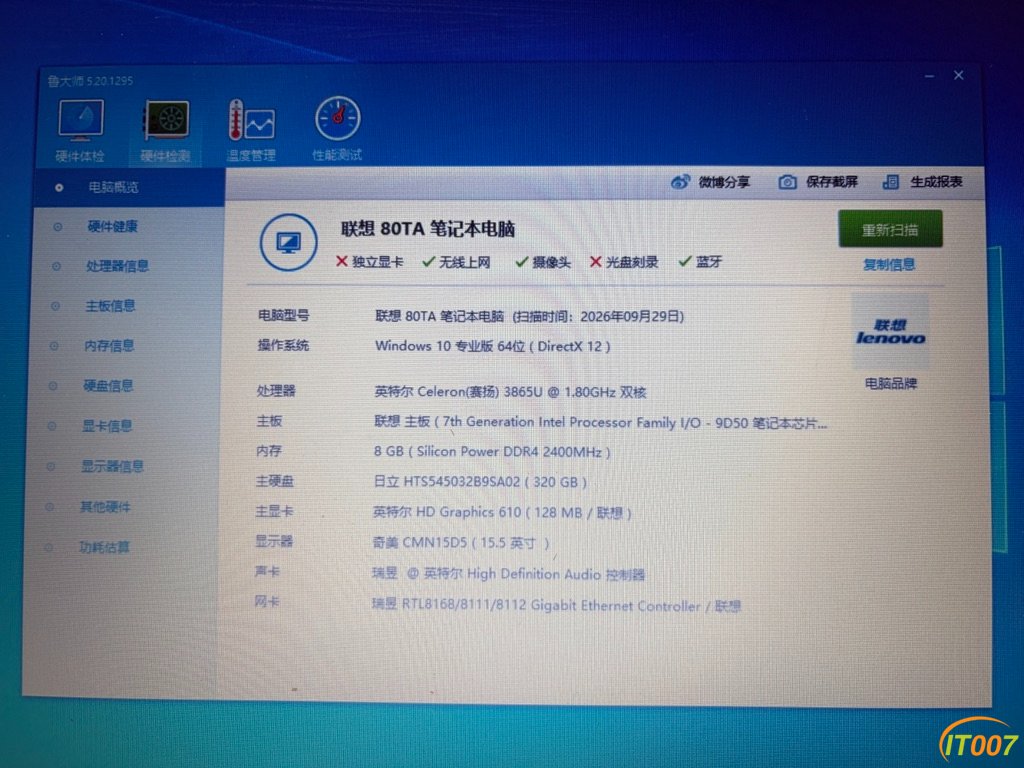Click the heading "联想 80TA 笔记本电脑"
The width and height of the screenshot is (1024, 768).
coord(428,229)
